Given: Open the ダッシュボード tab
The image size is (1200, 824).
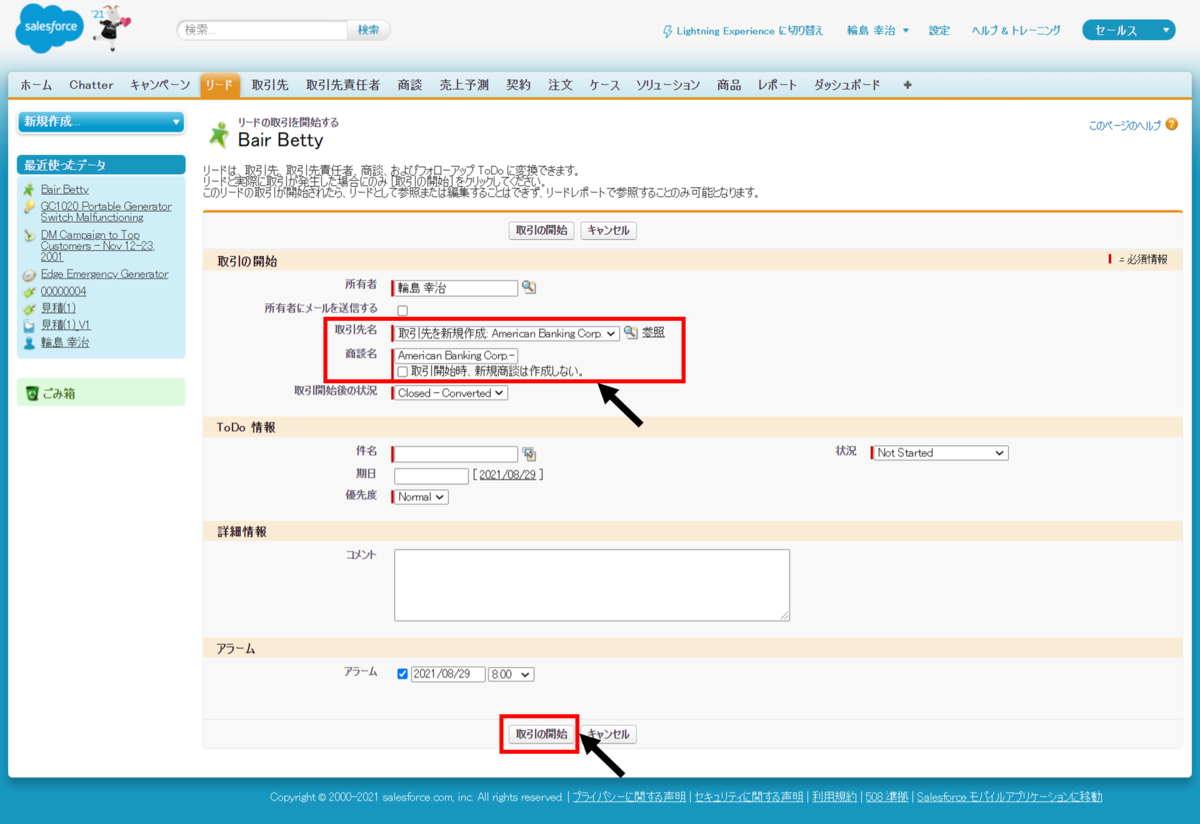Looking at the screenshot, I should (x=847, y=85).
